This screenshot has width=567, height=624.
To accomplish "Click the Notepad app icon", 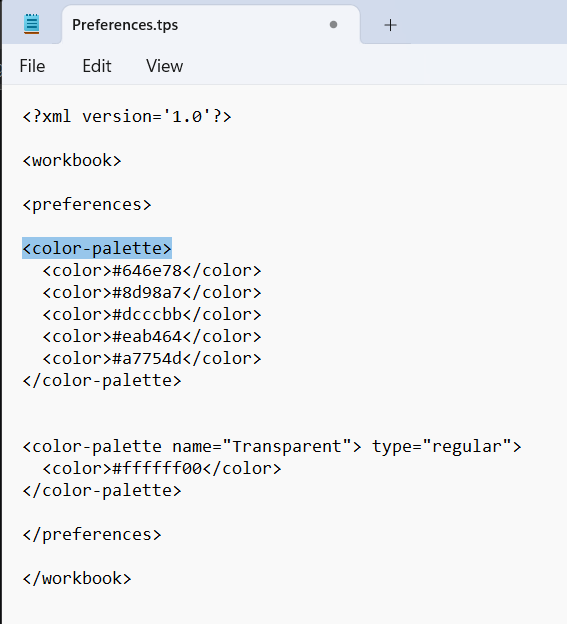I will point(31,24).
